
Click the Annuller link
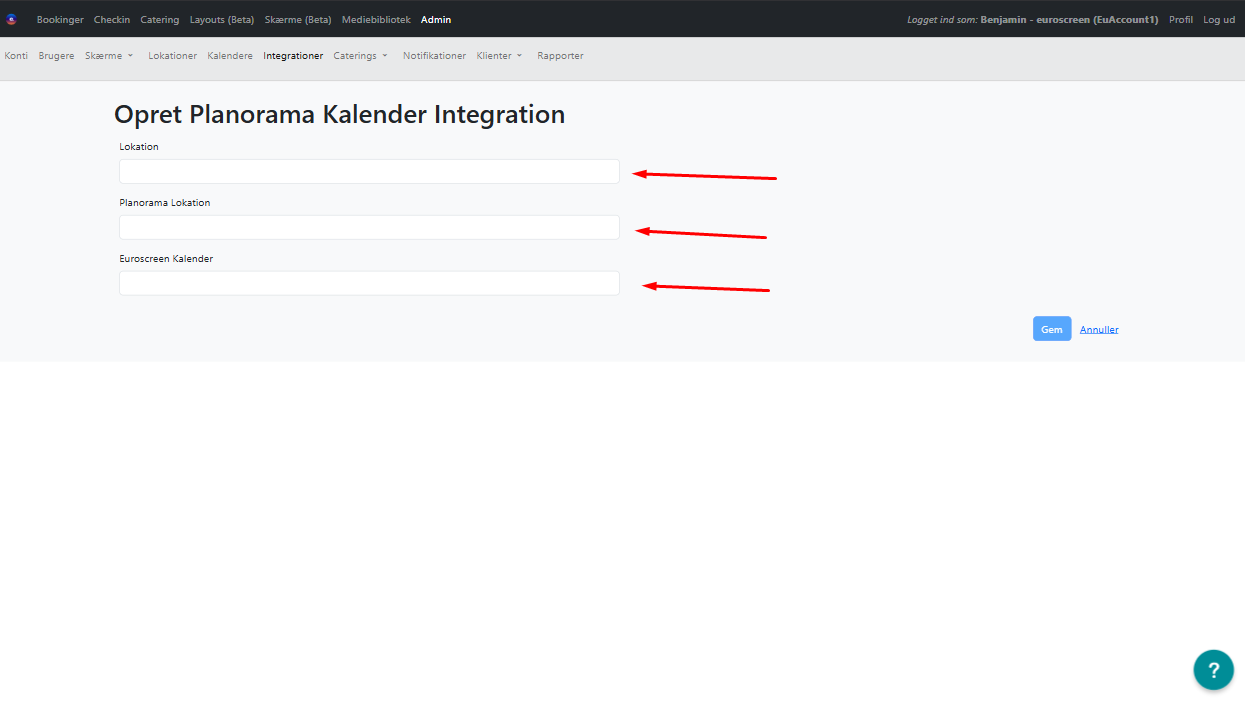[1099, 330]
